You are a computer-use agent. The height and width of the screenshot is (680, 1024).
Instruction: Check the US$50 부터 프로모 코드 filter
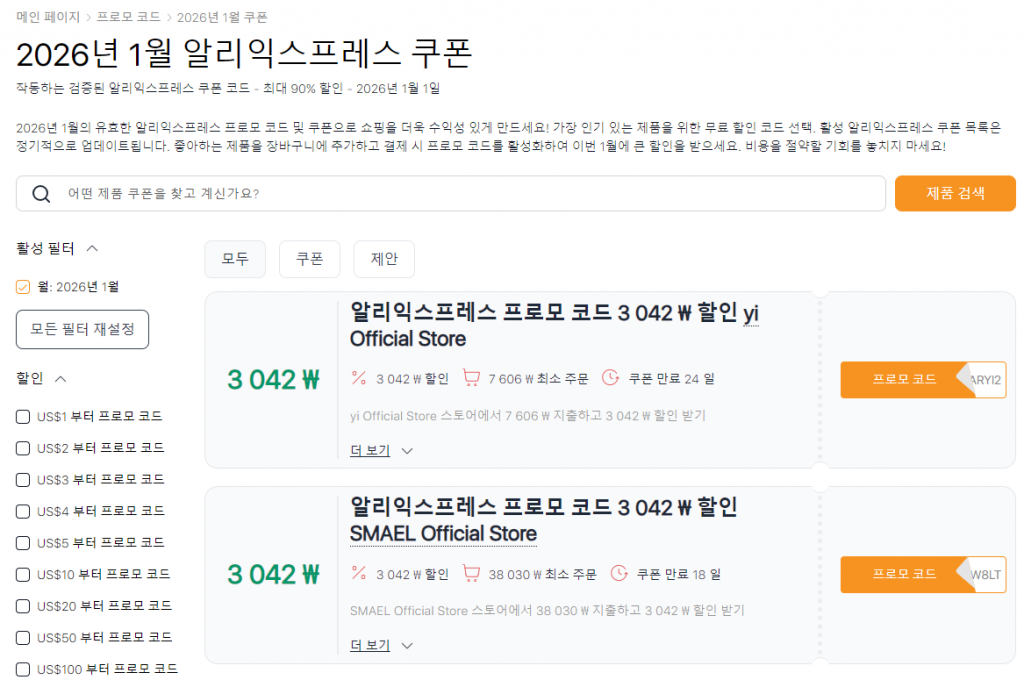[x=21, y=637]
